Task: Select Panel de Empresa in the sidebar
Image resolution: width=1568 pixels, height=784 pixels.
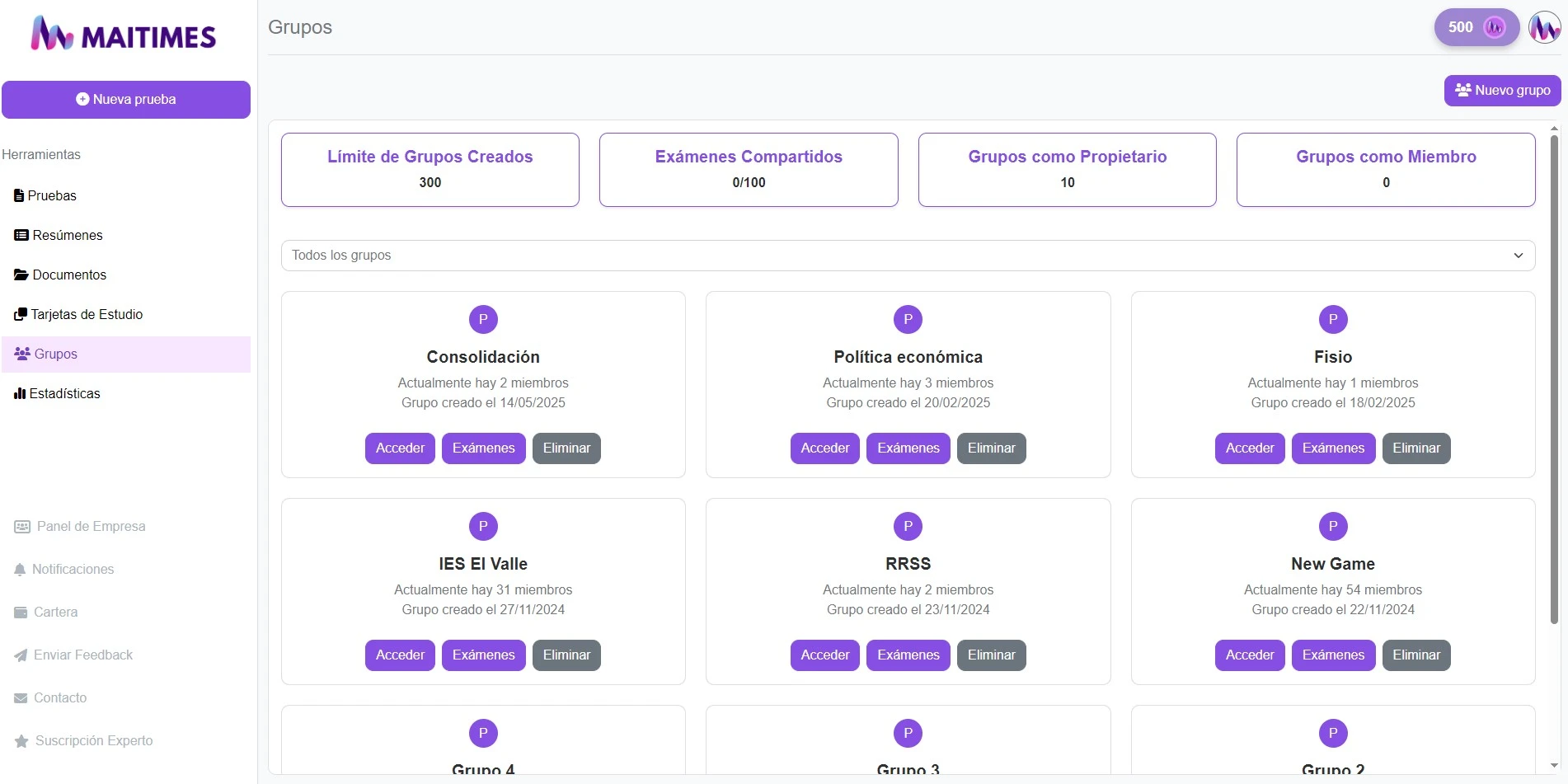Action: pos(88,526)
